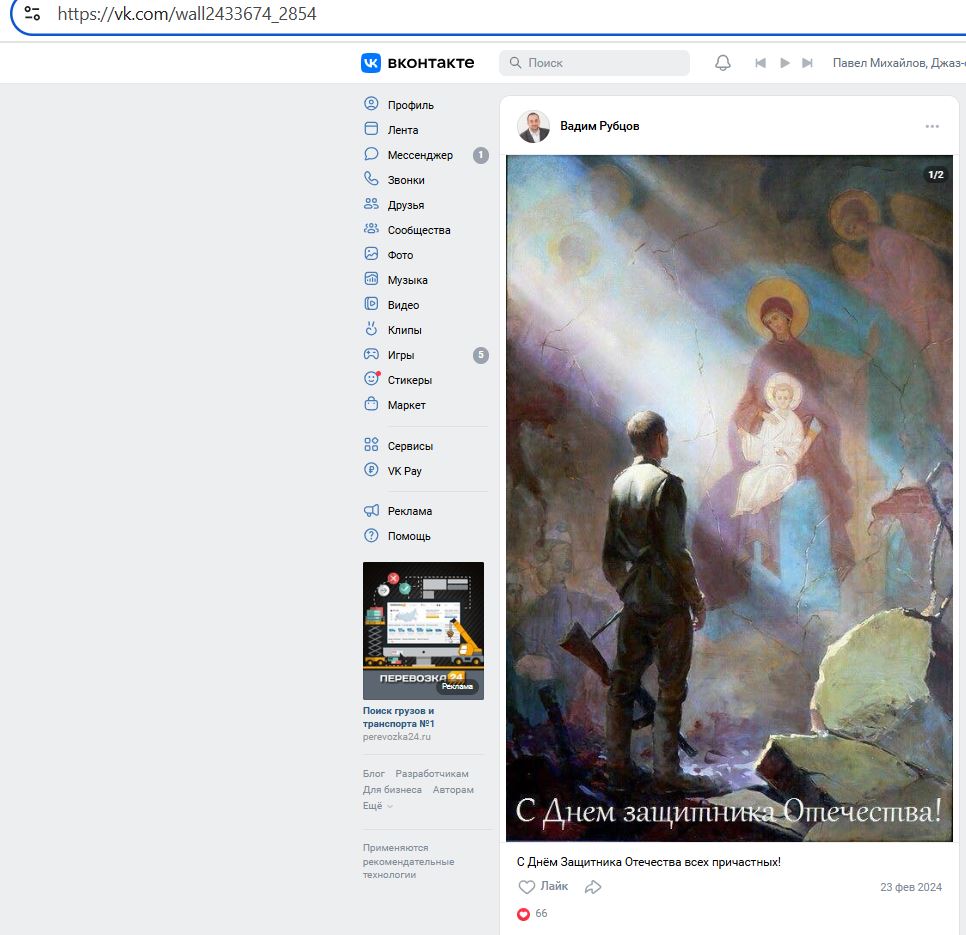
Task: Open the Видео section label
Action: (404, 306)
